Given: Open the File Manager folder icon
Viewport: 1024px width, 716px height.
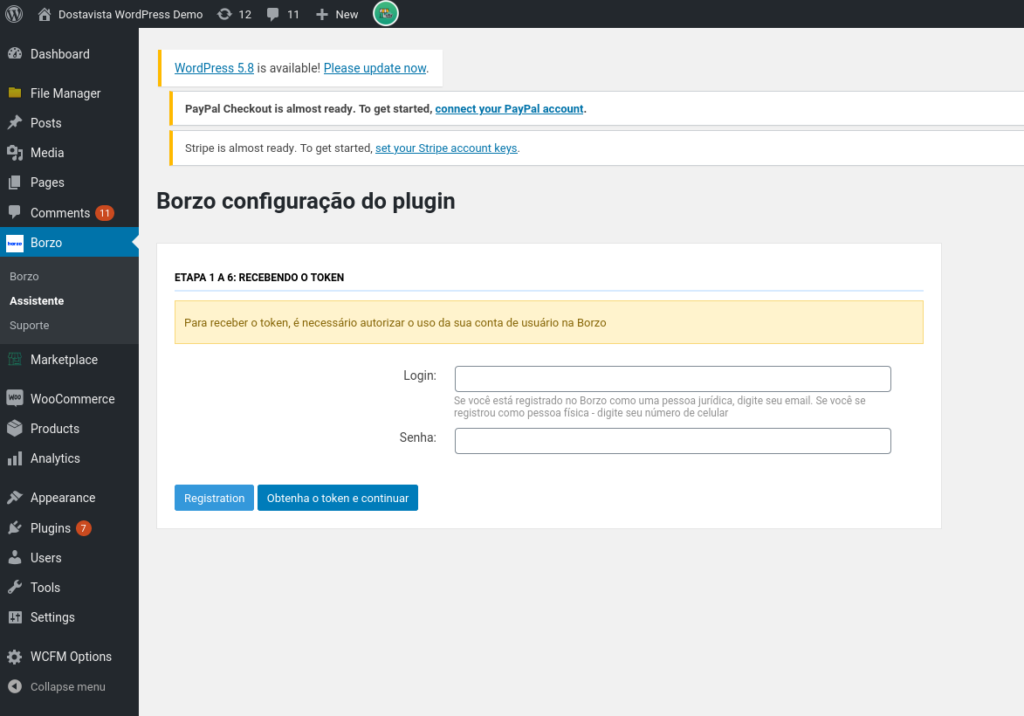Looking at the screenshot, I should point(16,92).
